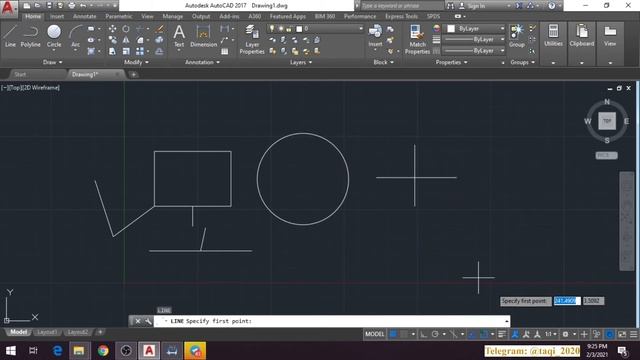
Task: Switch to the Model layout tab
Action: click(18, 332)
